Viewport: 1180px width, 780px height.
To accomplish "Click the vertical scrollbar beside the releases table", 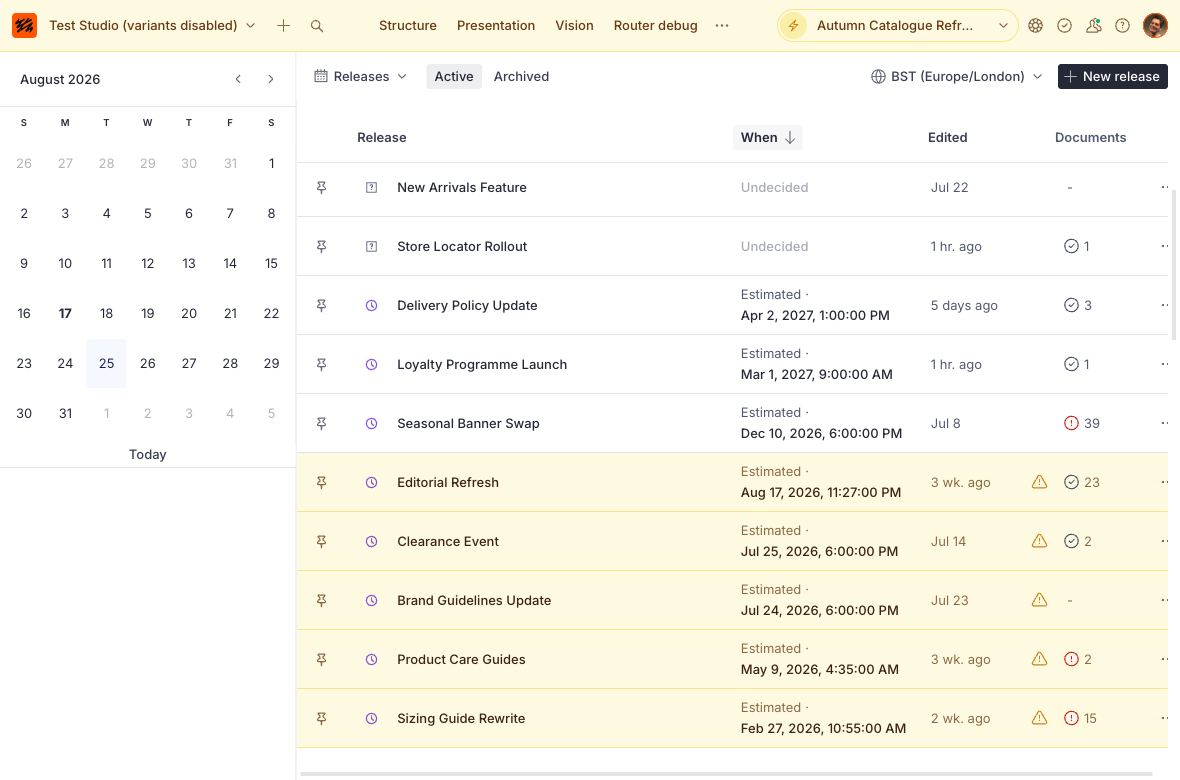I will pyautogui.click(x=1175, y=264).
